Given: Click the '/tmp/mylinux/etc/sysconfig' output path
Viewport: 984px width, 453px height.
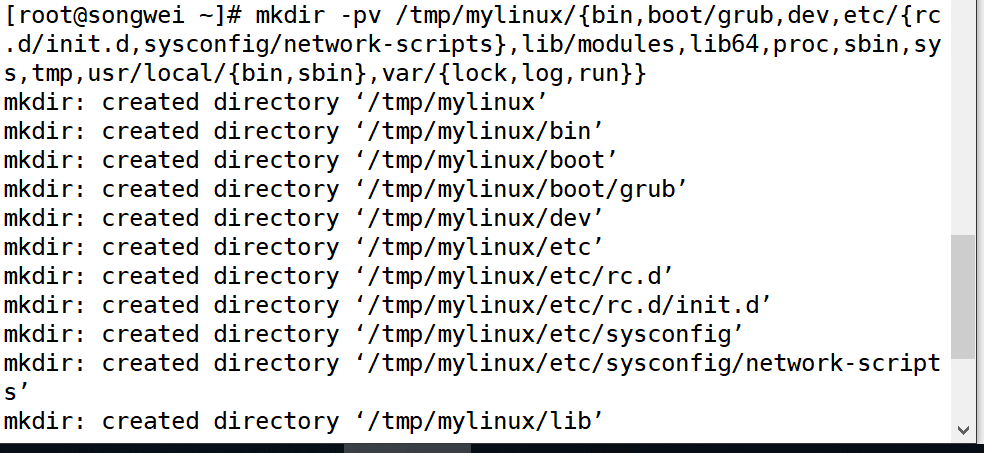Looking at the screenshot, I should (x=549, y=334).
